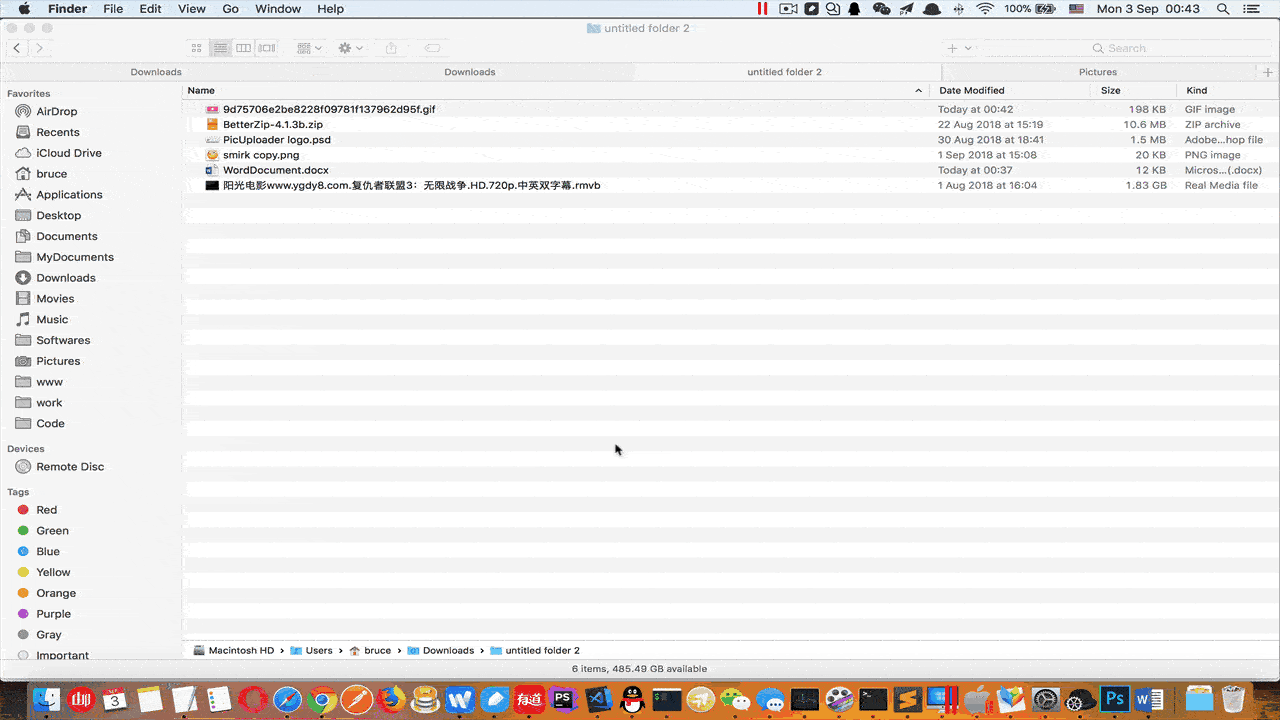Select Remote Disc under Devices
This screenshot has width=1280, height=720.
click(x=70, y=467)
